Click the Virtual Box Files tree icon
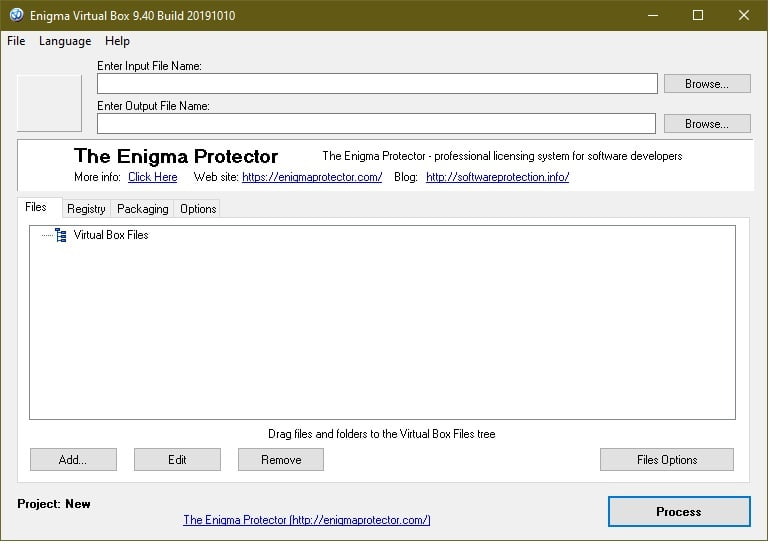770x544 pixels. [x=61, y=235]
